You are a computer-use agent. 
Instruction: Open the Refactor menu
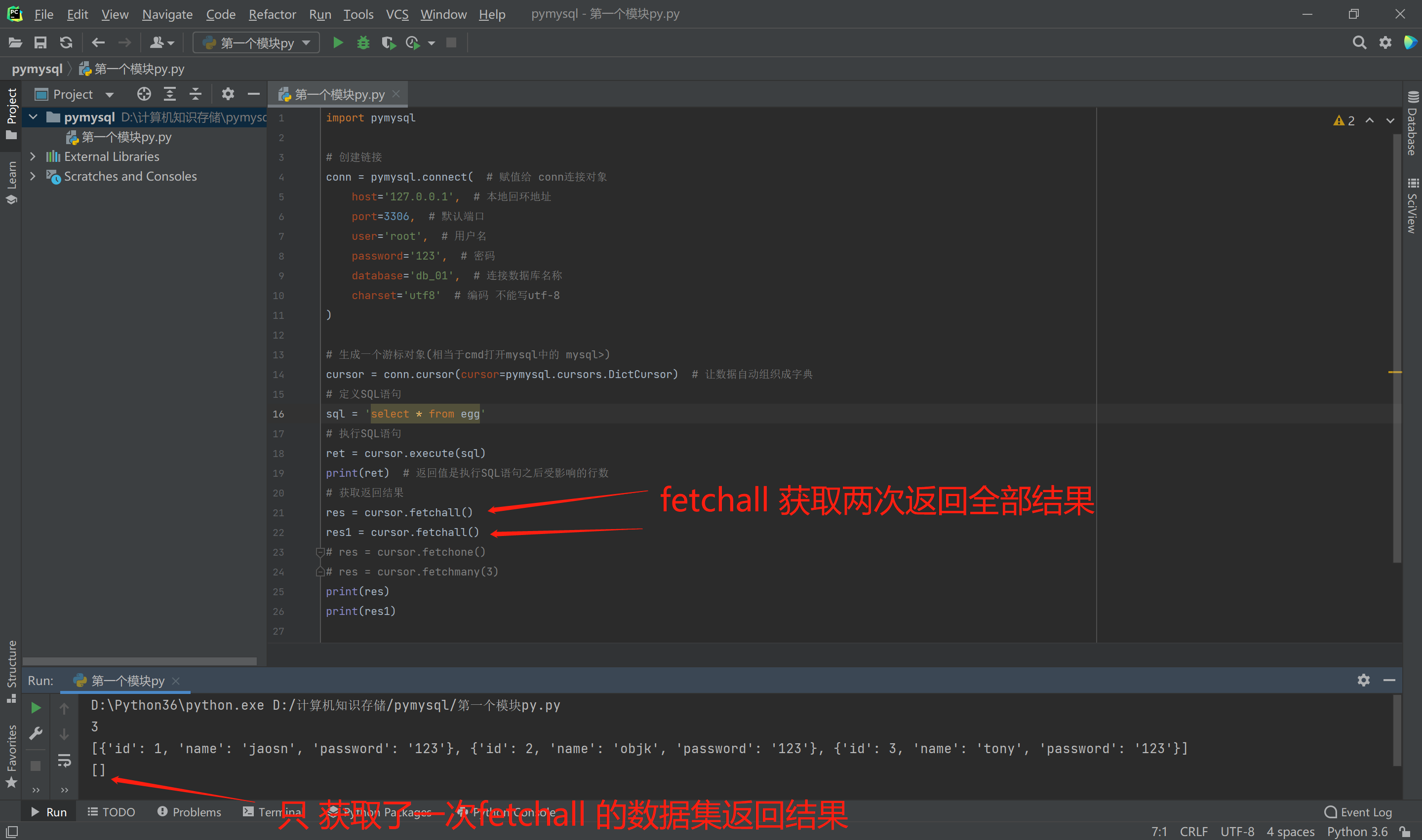click(272, 14)
